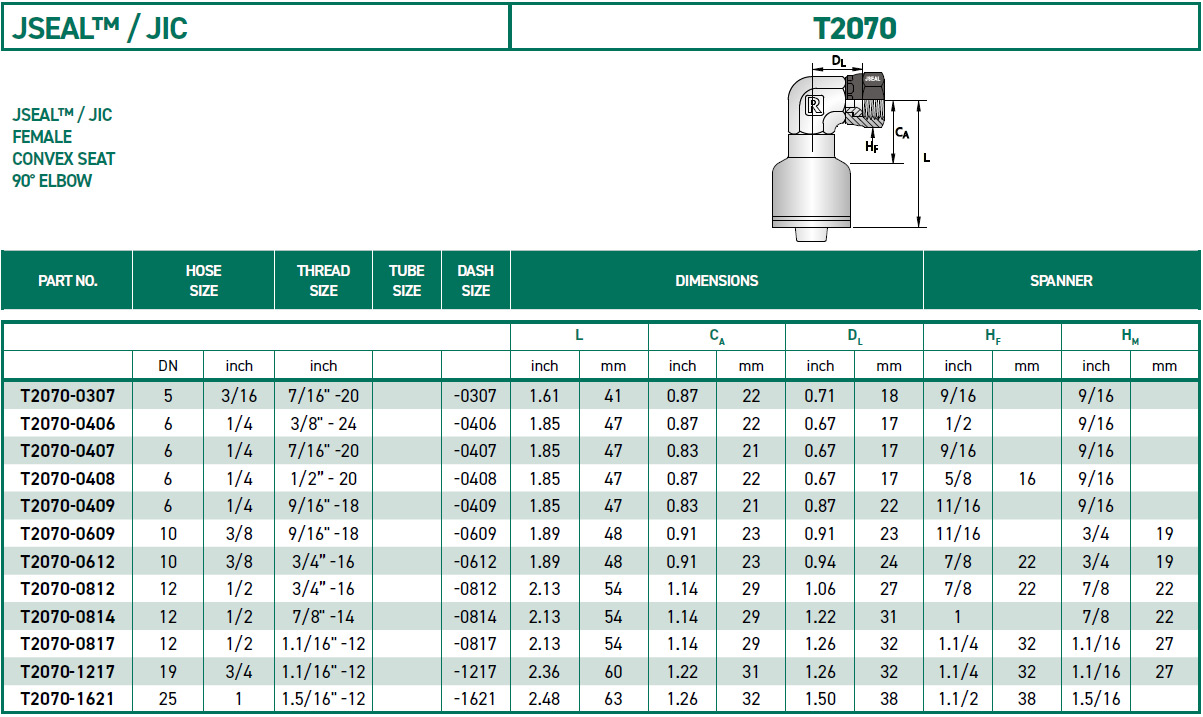Click the 90° ELBOW description text
The height and width of the screenshot is (717, 1203).
pos(52,181)
